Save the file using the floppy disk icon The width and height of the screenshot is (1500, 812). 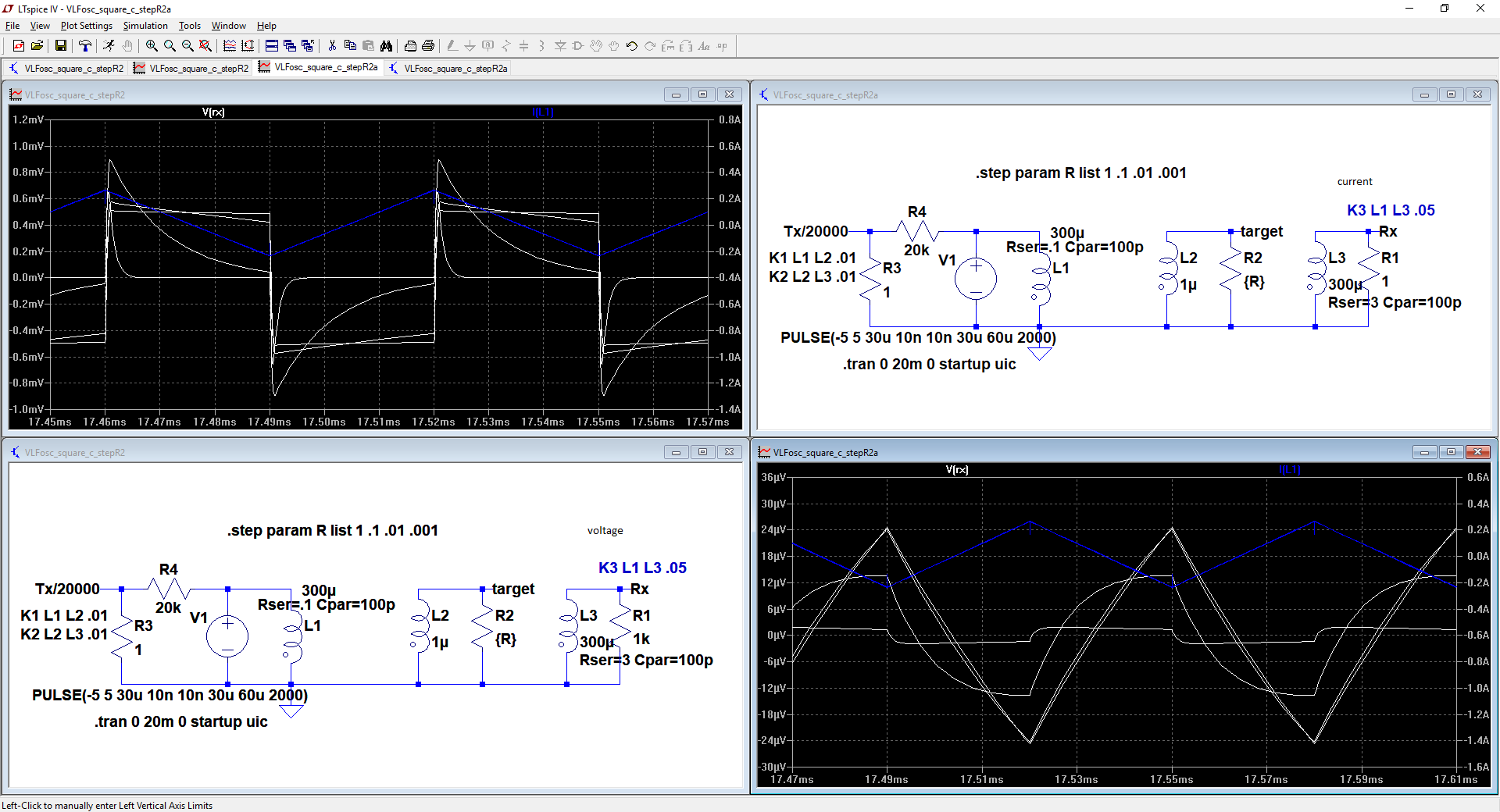pos(60,46)
